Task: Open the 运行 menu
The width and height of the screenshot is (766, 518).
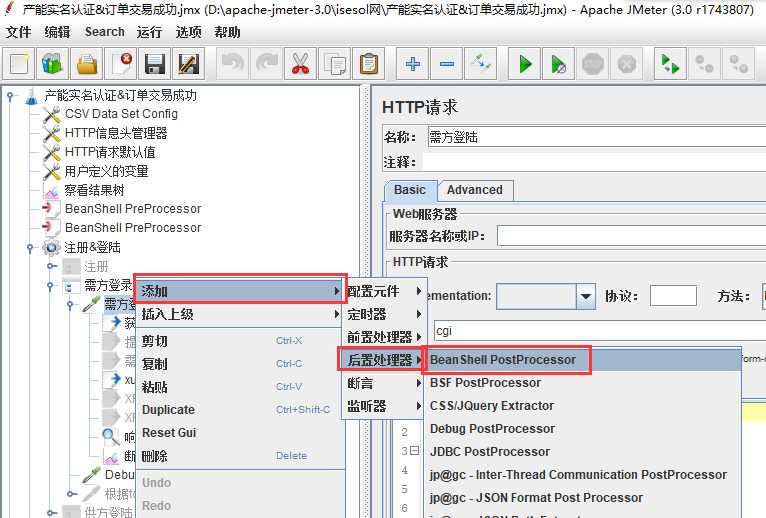Action: click(149, 32)
